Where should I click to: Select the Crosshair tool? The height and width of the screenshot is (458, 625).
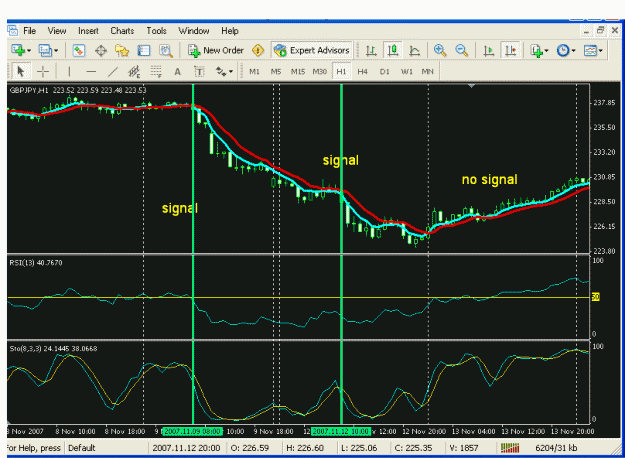[x=43, y=72]
